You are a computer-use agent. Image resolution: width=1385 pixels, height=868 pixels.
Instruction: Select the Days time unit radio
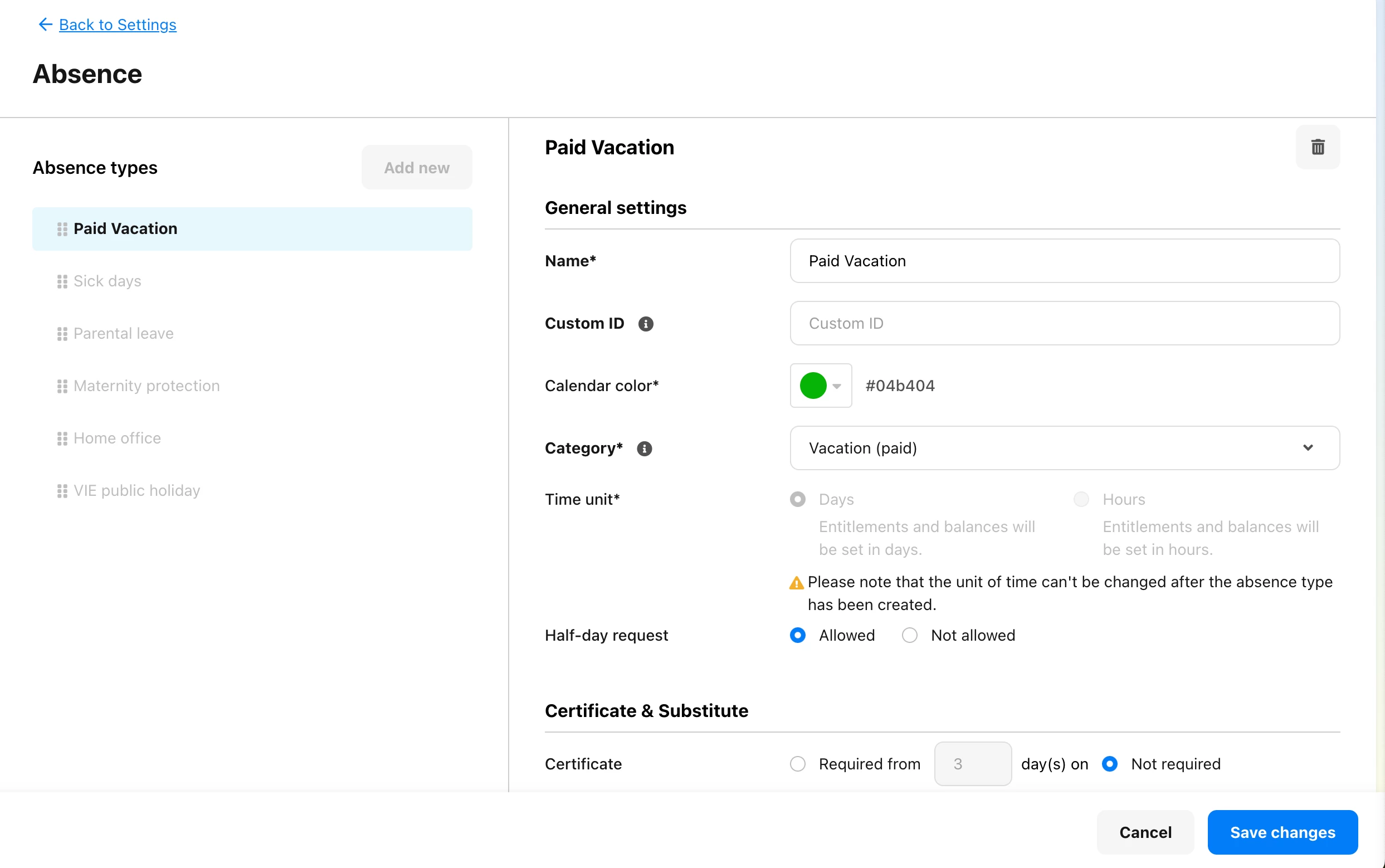(x=797, y=499)
